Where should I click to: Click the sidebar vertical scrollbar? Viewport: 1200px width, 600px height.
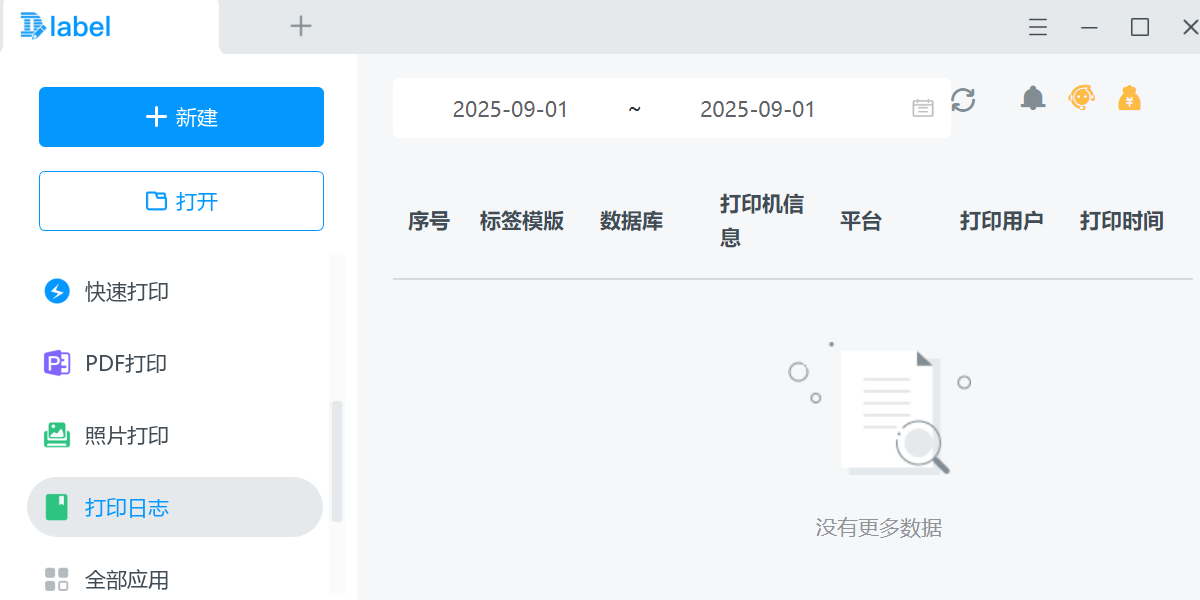click(337, 461)
